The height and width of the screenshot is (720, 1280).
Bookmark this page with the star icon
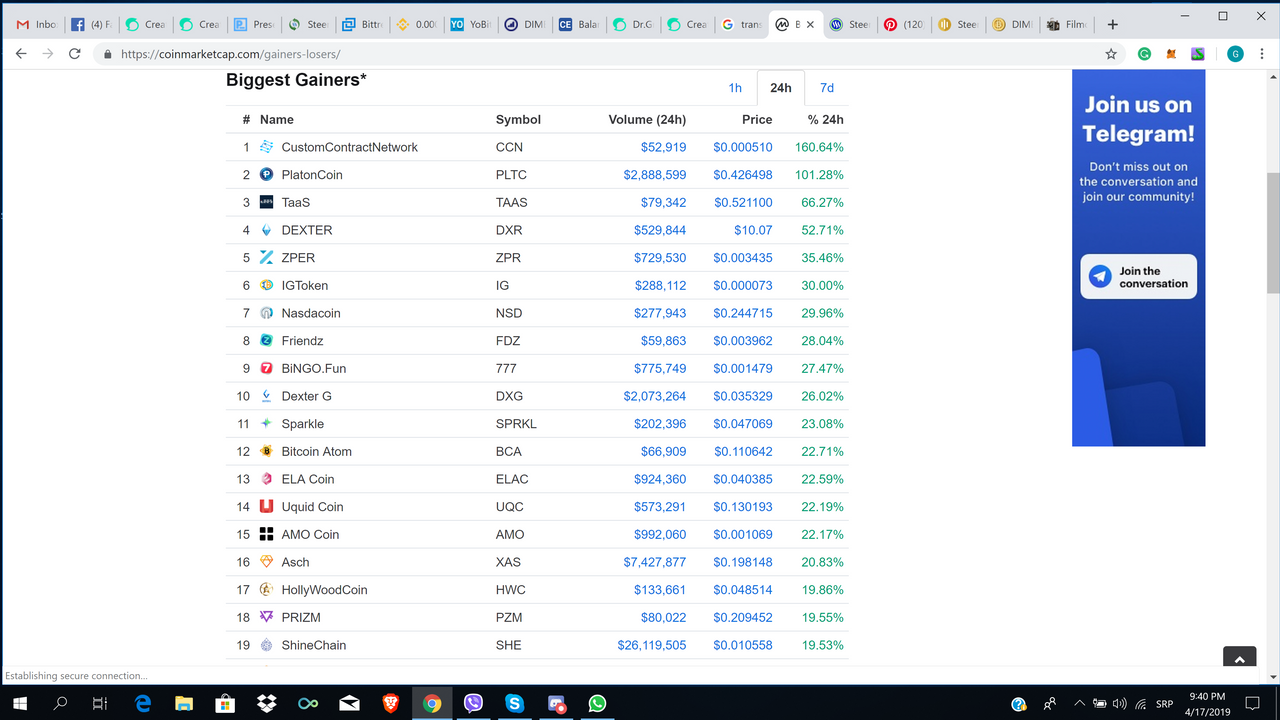(1111, 54)
